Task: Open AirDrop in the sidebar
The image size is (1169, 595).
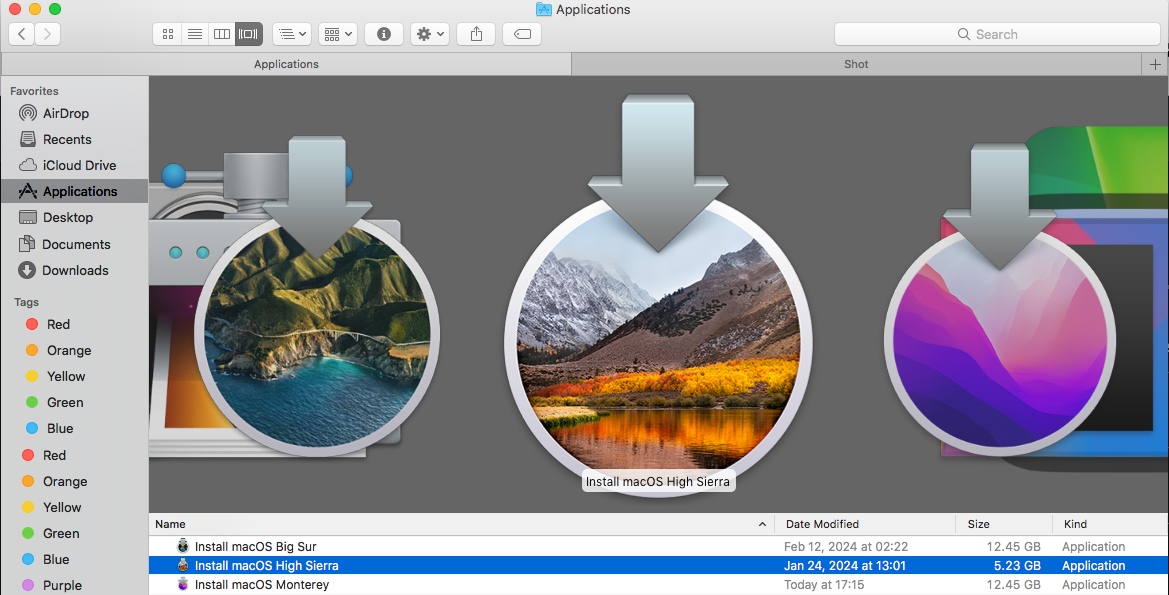Action: point(75,113)
